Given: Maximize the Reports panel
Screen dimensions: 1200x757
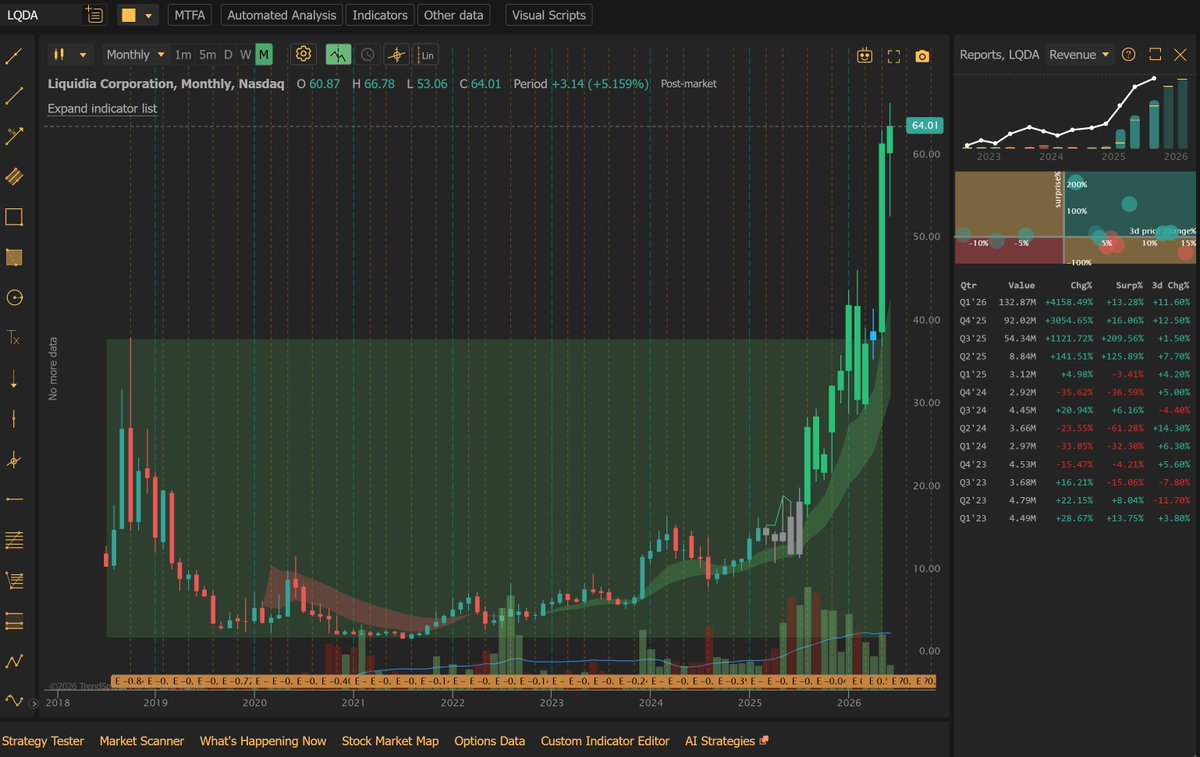Looking at the screenshot, I should click(x=1155, y=55).
